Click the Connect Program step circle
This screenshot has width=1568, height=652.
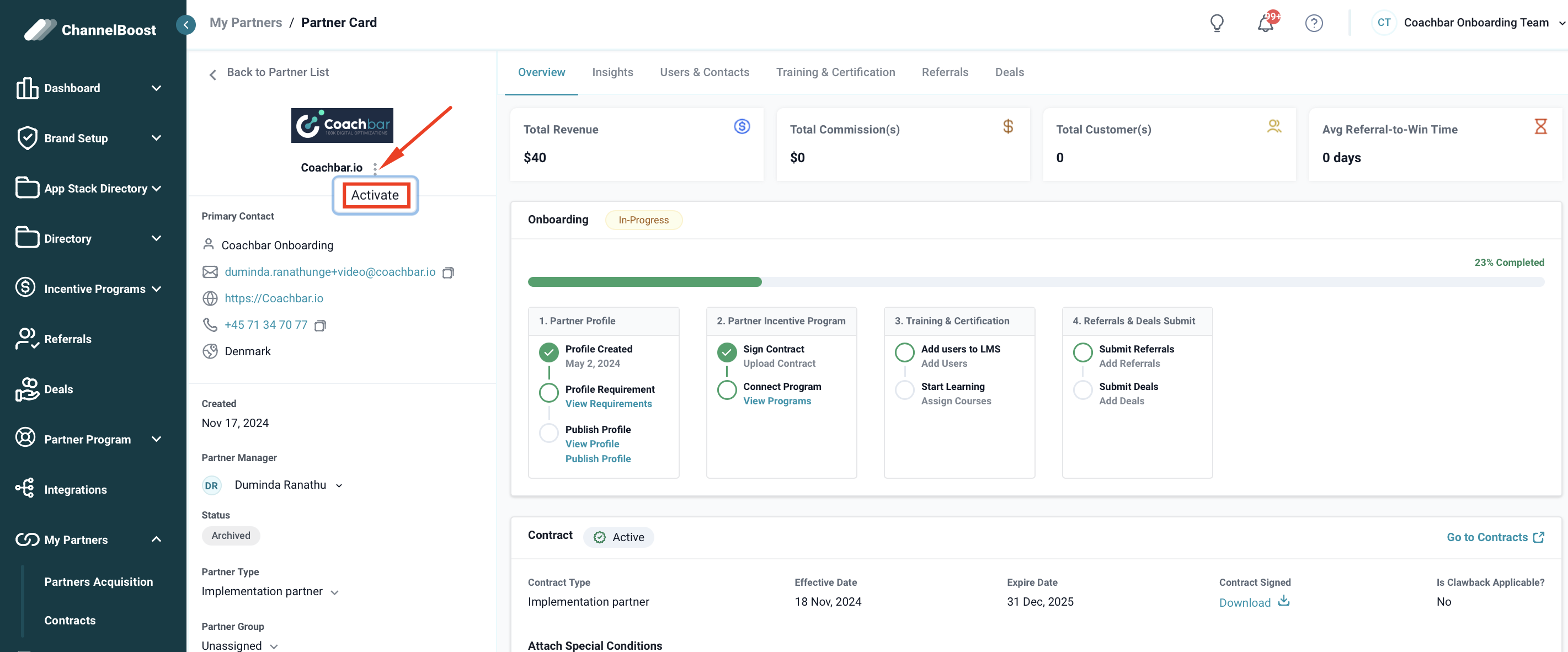click(x=726, y=389)
